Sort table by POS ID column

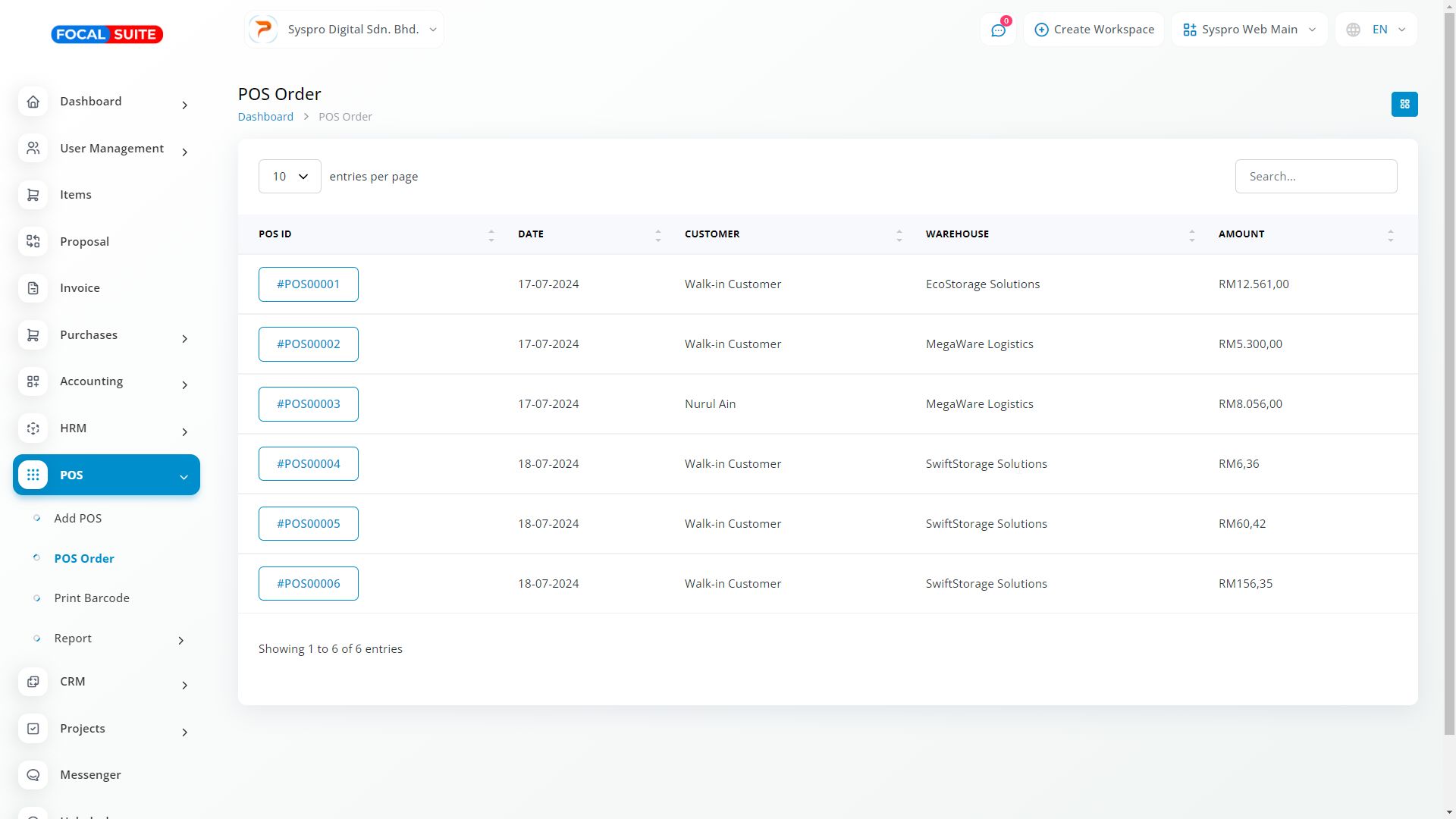tap(491, 235)
